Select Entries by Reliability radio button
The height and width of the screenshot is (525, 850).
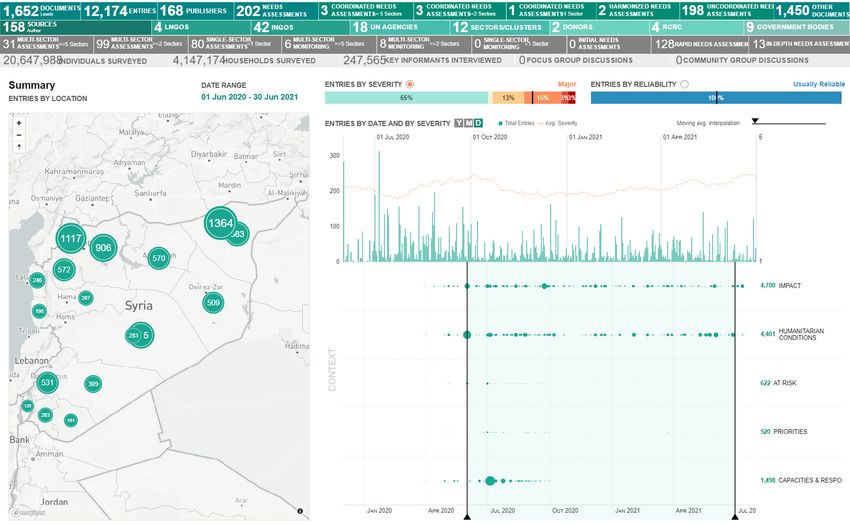click(x=684, y=85)
